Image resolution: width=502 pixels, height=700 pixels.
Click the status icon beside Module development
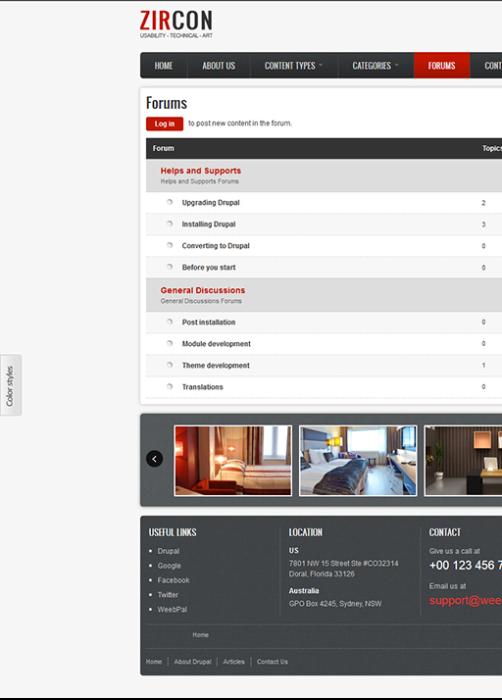click(x=170, y=343)
